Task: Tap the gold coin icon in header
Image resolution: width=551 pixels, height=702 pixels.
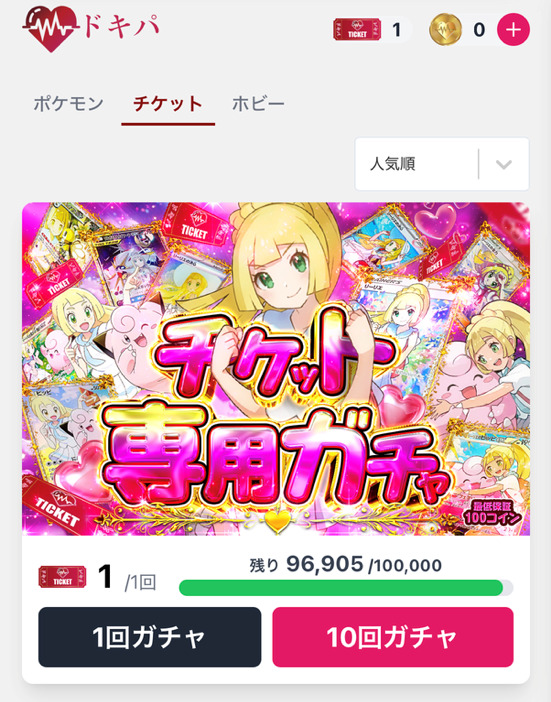Action: tap(445, 30)
